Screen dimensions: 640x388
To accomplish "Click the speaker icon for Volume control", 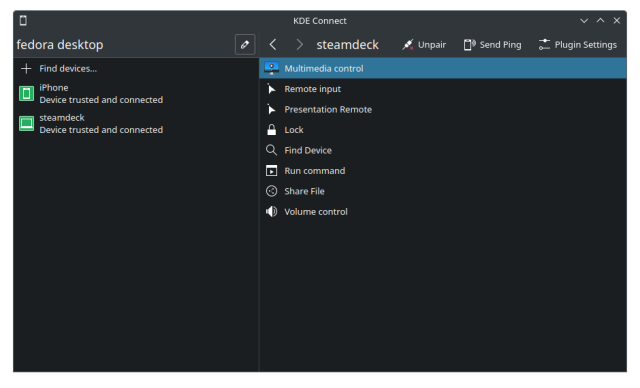I will pyautogui.click(x=271, y=211).
